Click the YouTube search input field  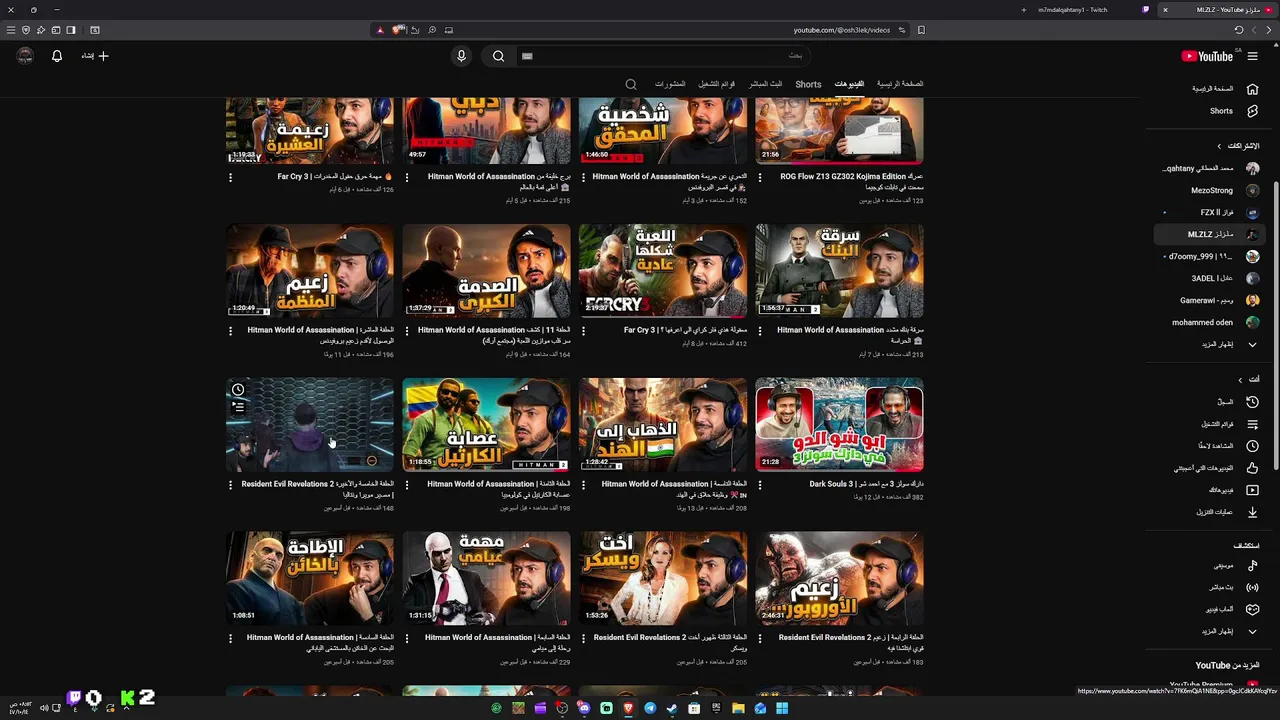pyautogui.click(x=665, y=56)
